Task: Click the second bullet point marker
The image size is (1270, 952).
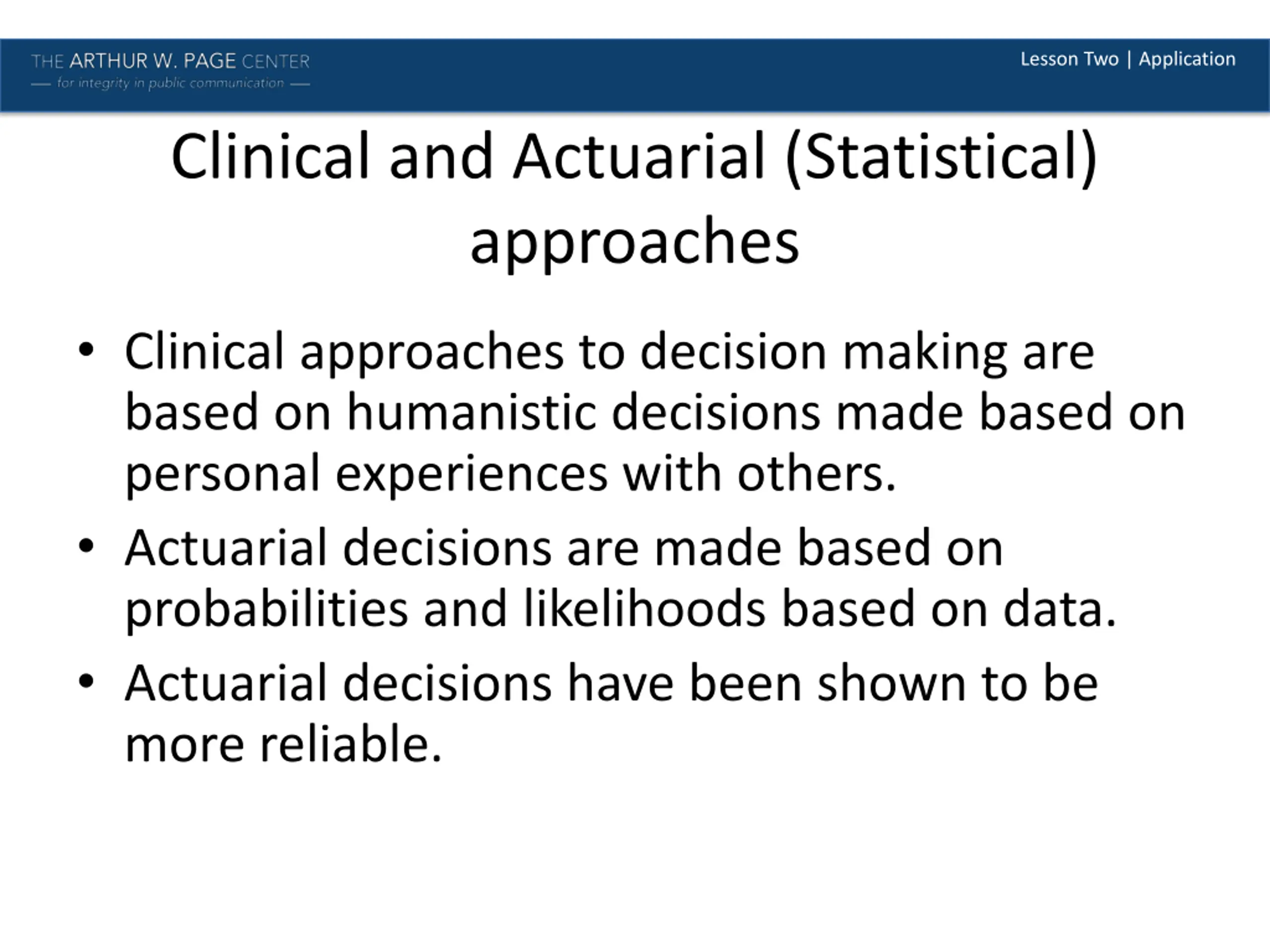Action: (85, 546)
